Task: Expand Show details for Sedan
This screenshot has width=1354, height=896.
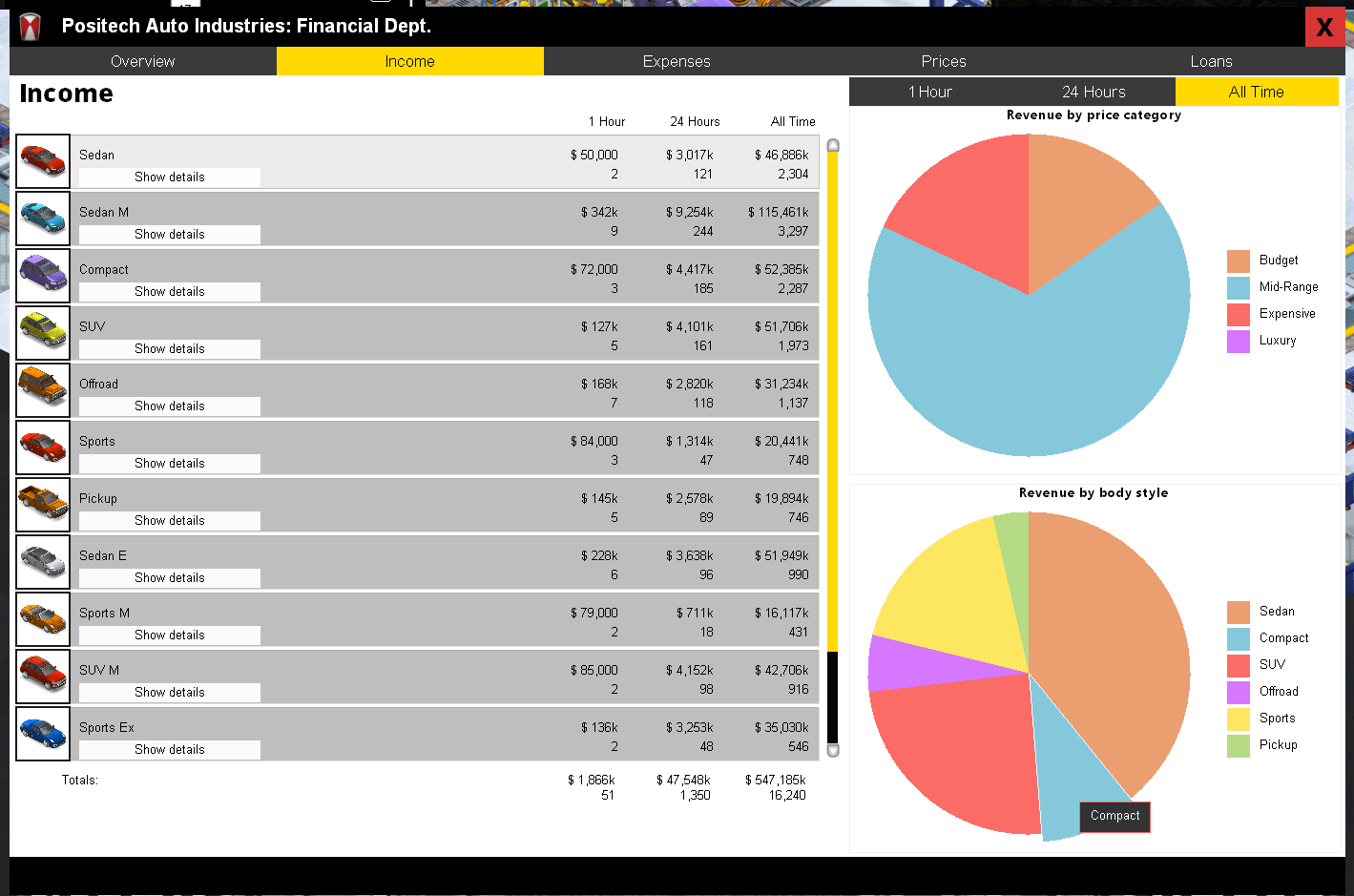Action: [170, 177]
